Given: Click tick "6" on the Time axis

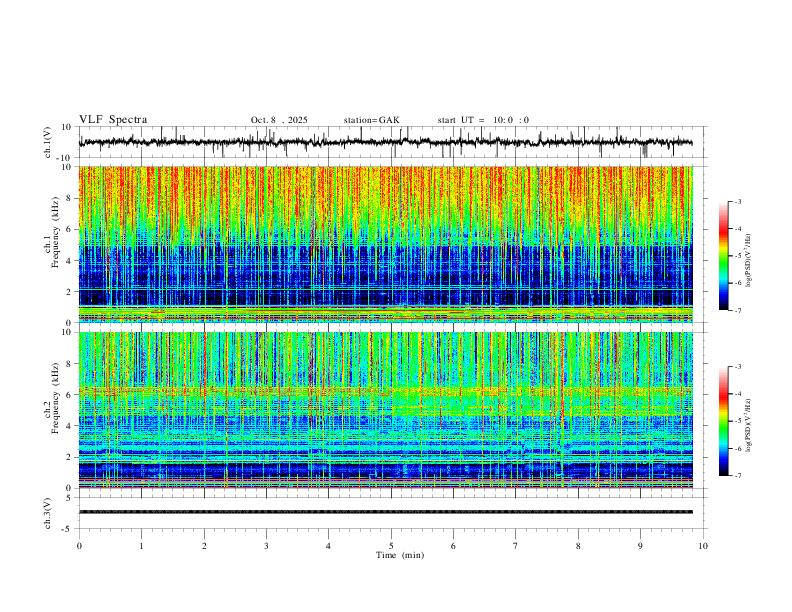Looking at the screenshot, I should tap(453, 546).
